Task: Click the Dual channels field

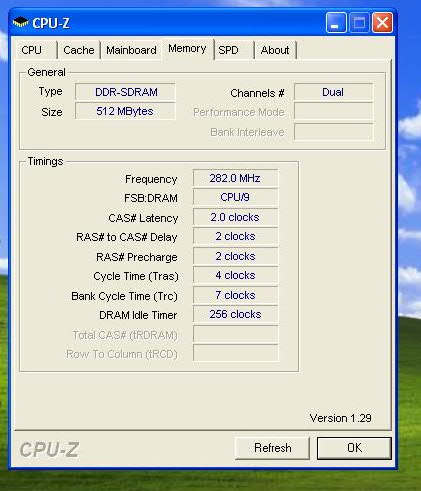Action: tap(333, 92)
